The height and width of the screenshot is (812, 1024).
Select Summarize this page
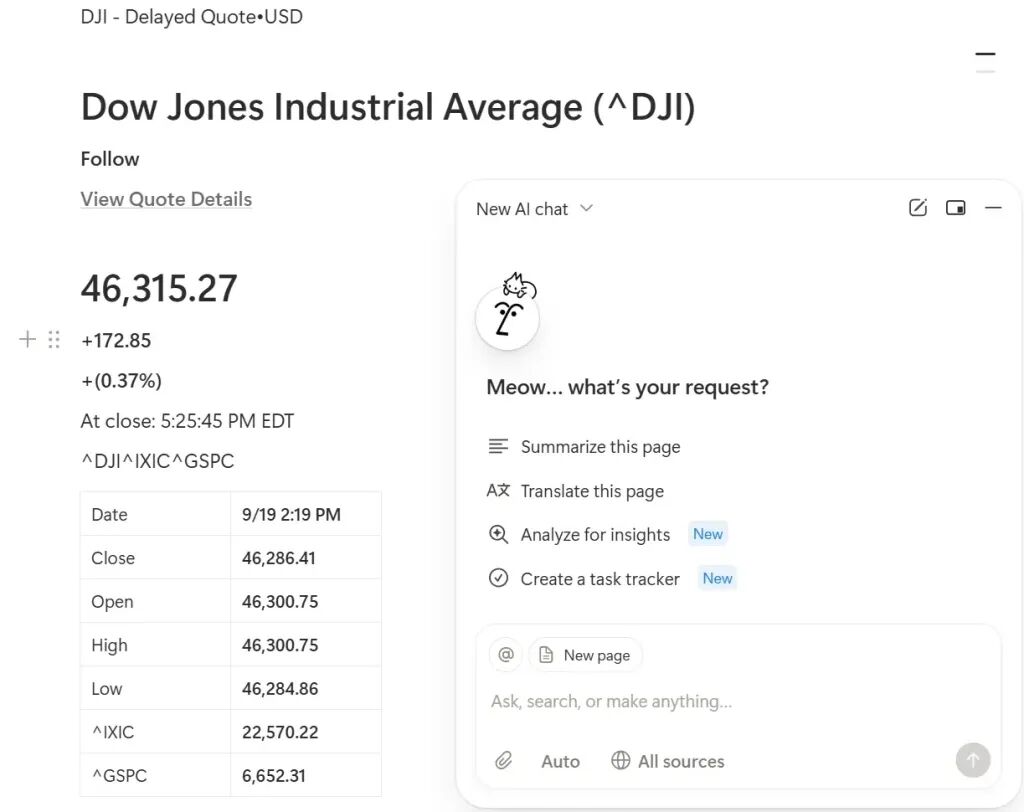click(x=599, y=447)
